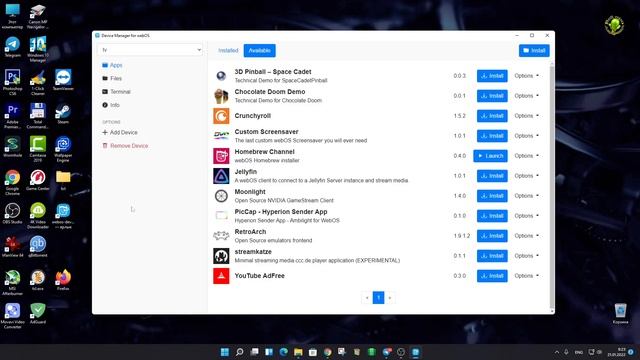Install the 3D Pinball Space Cadet app
This screenshot has height=360, width=640.
492,76
